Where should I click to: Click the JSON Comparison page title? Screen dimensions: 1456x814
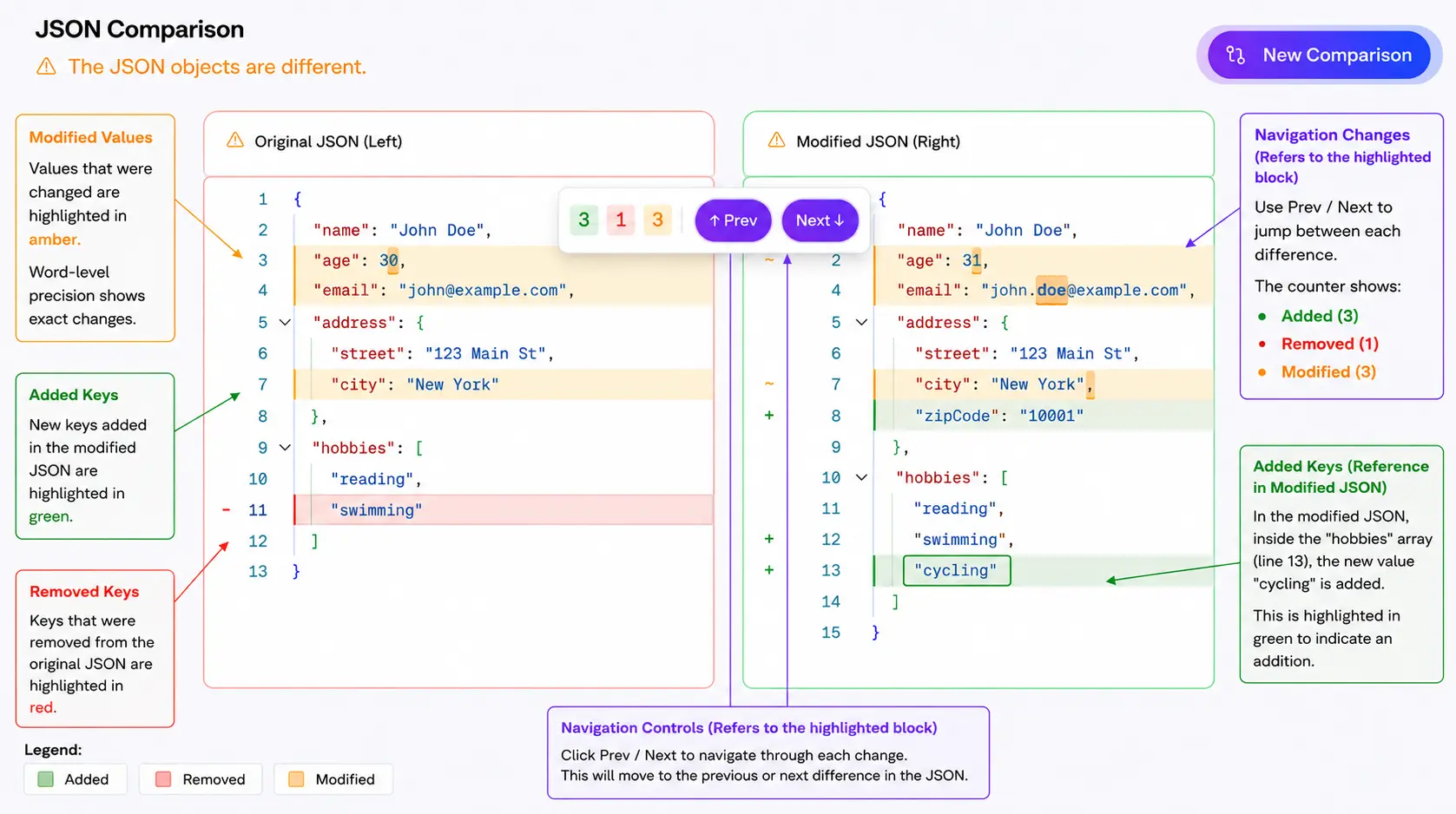(x=140, y=30)
